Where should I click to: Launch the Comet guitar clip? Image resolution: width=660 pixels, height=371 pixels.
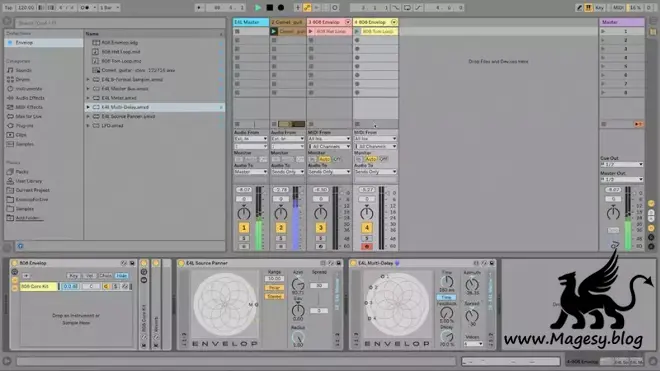pos(274,31)
